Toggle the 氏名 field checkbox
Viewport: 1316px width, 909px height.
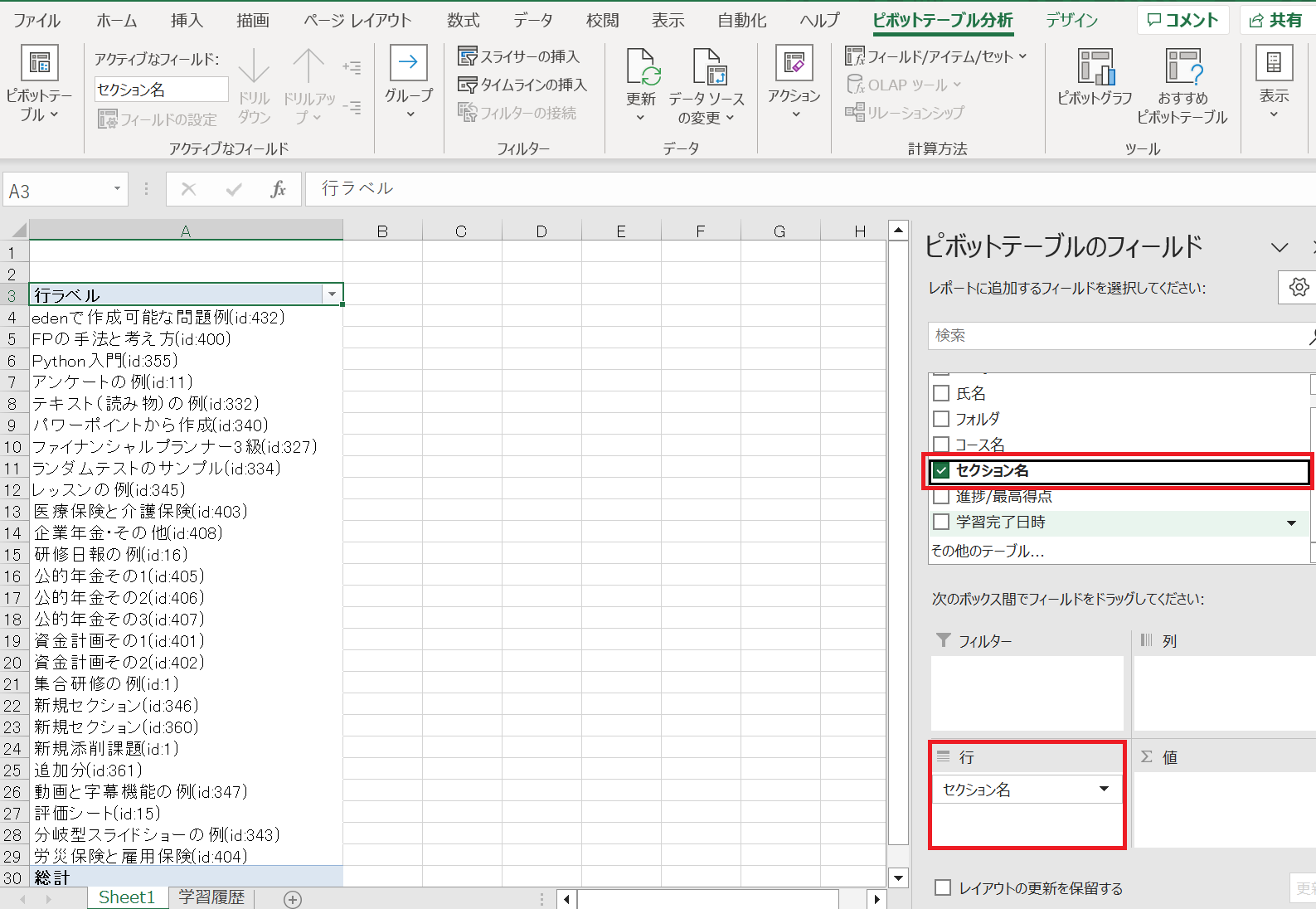coord(941,393)
